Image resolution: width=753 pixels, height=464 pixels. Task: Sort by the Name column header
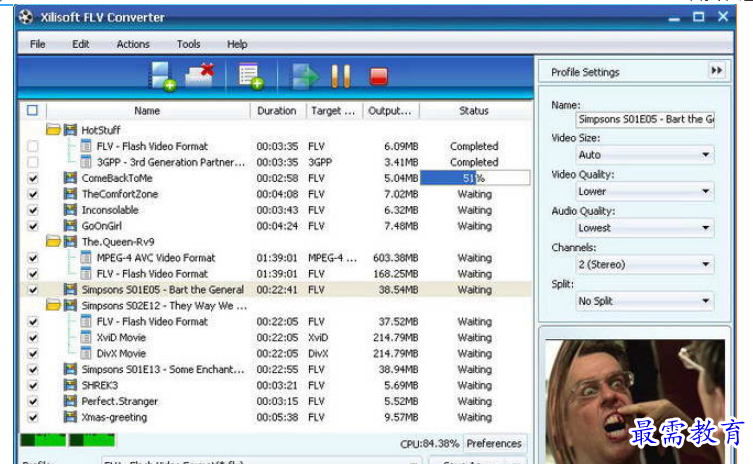(147, 110)
